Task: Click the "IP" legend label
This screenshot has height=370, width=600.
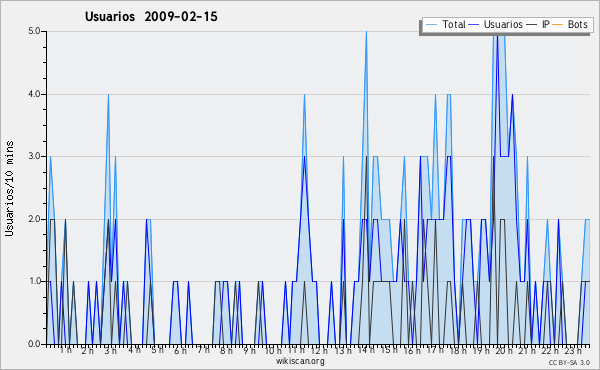Action: coord(545,24)
